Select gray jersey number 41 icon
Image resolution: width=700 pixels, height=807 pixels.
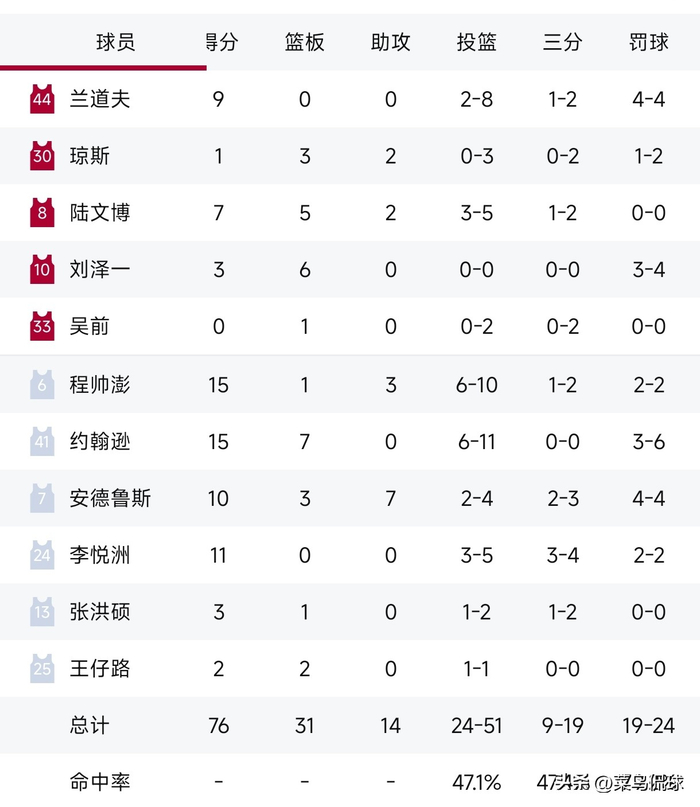click(x=42, y=441)
